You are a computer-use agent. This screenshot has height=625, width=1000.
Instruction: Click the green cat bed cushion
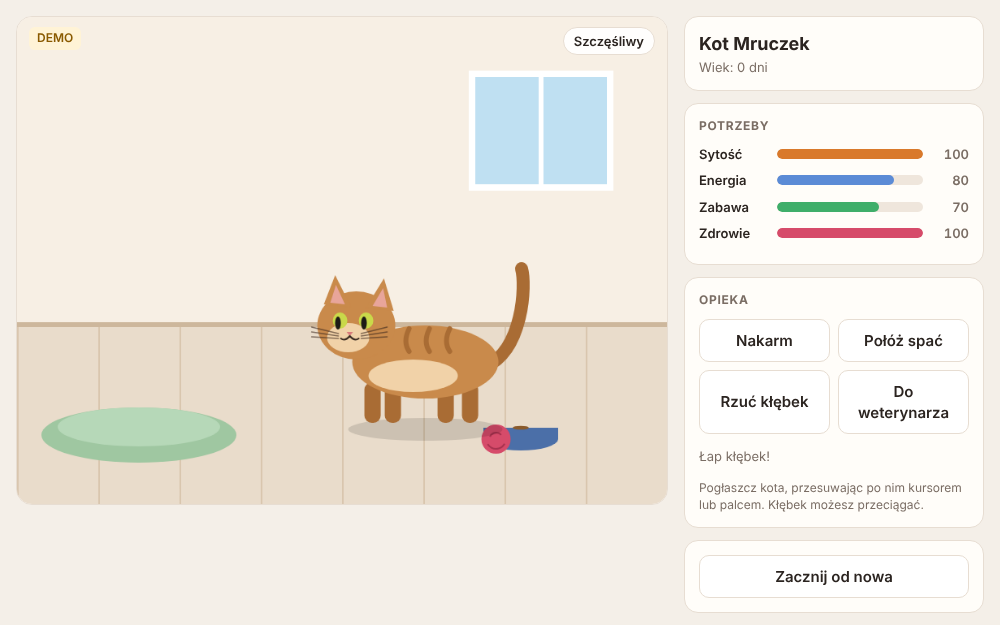pyautogui.click(x=139, y=434)
